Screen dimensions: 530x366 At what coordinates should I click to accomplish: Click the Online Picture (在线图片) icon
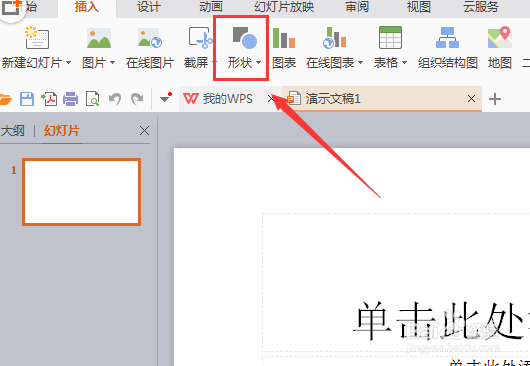150,38
